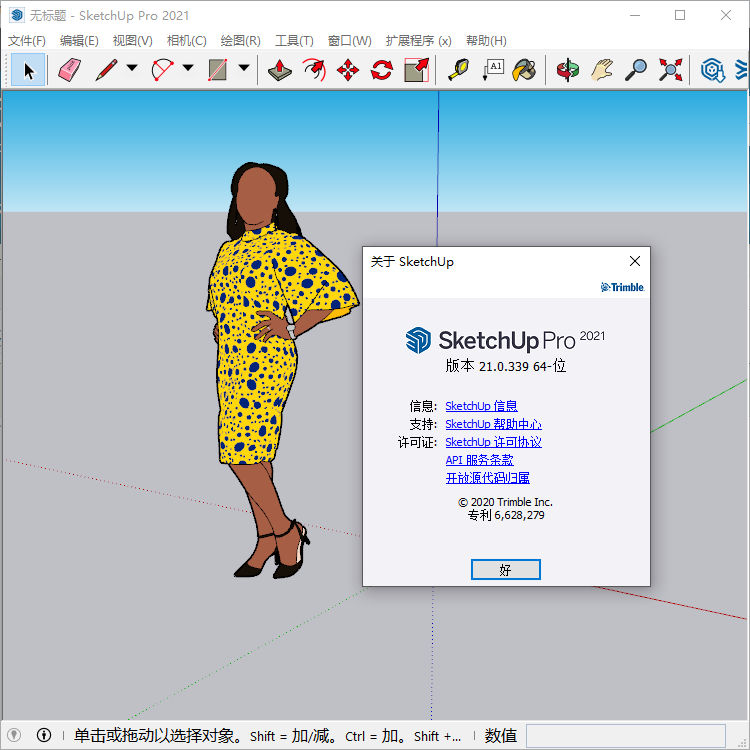Open the API 服务条款 link
The image size is (750, 750).
pyautogui.click(x=479, y=460)
